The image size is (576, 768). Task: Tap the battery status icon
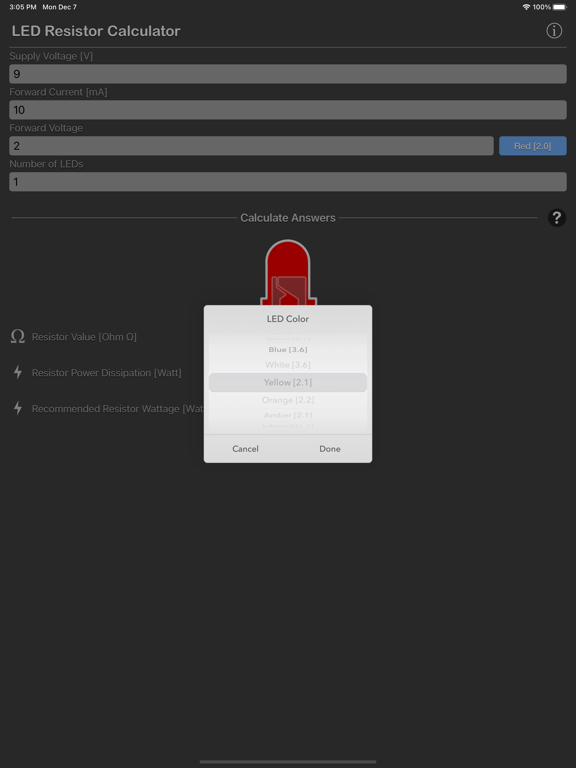coord(559,7)
